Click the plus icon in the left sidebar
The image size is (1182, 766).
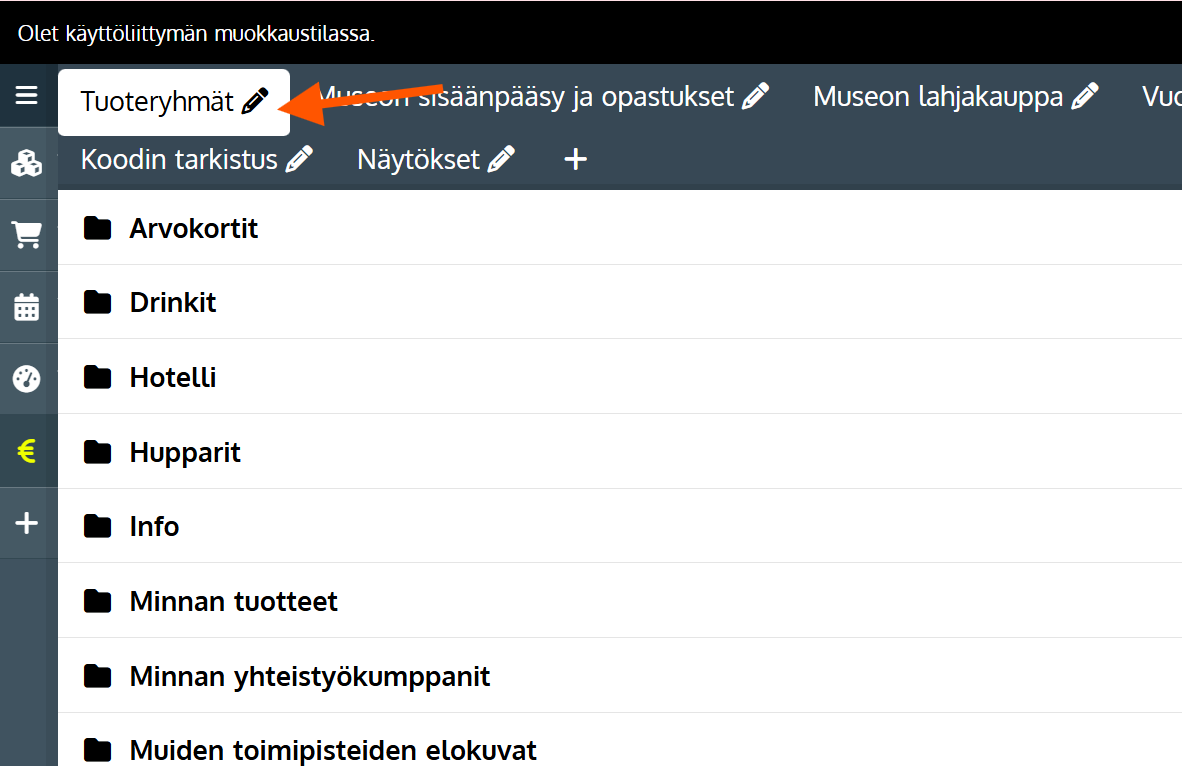coord(27,523)
